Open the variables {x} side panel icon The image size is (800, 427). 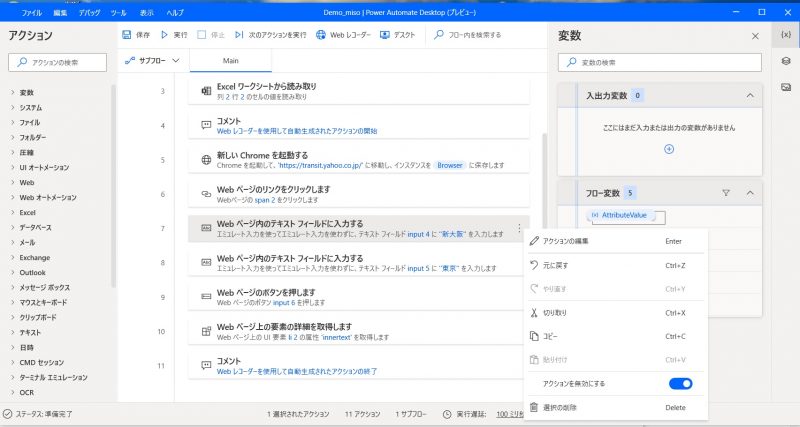pos(785,35)
